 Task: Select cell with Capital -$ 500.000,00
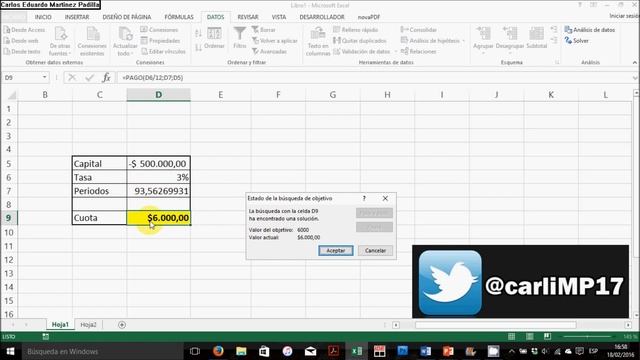(x=158, y=164)
